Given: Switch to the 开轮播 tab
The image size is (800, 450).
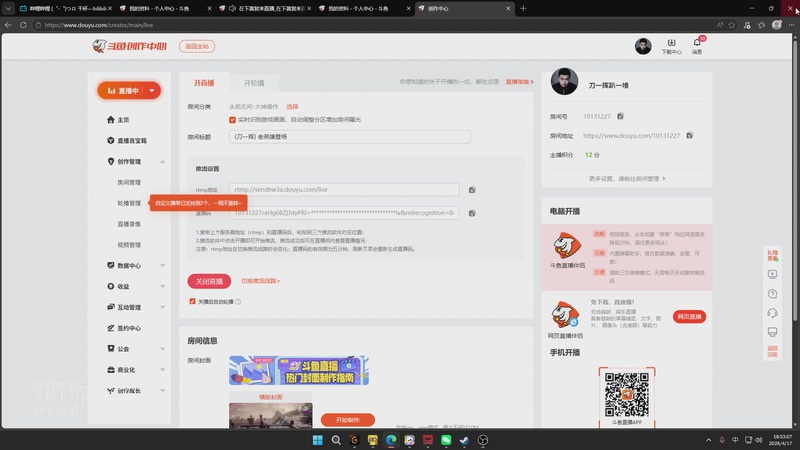Looking at the screenshot, I should (254, 83).
